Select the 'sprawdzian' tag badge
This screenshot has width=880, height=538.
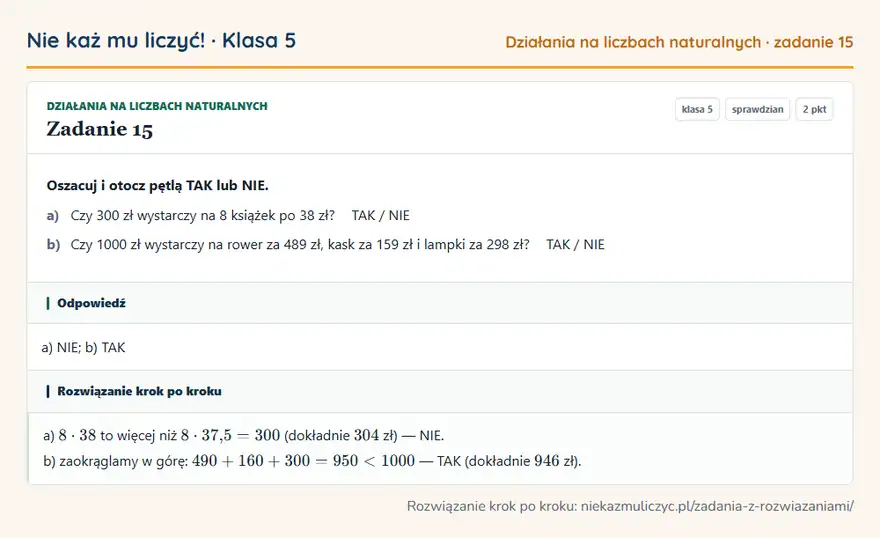pyautogui.click(x=758, y=109)
